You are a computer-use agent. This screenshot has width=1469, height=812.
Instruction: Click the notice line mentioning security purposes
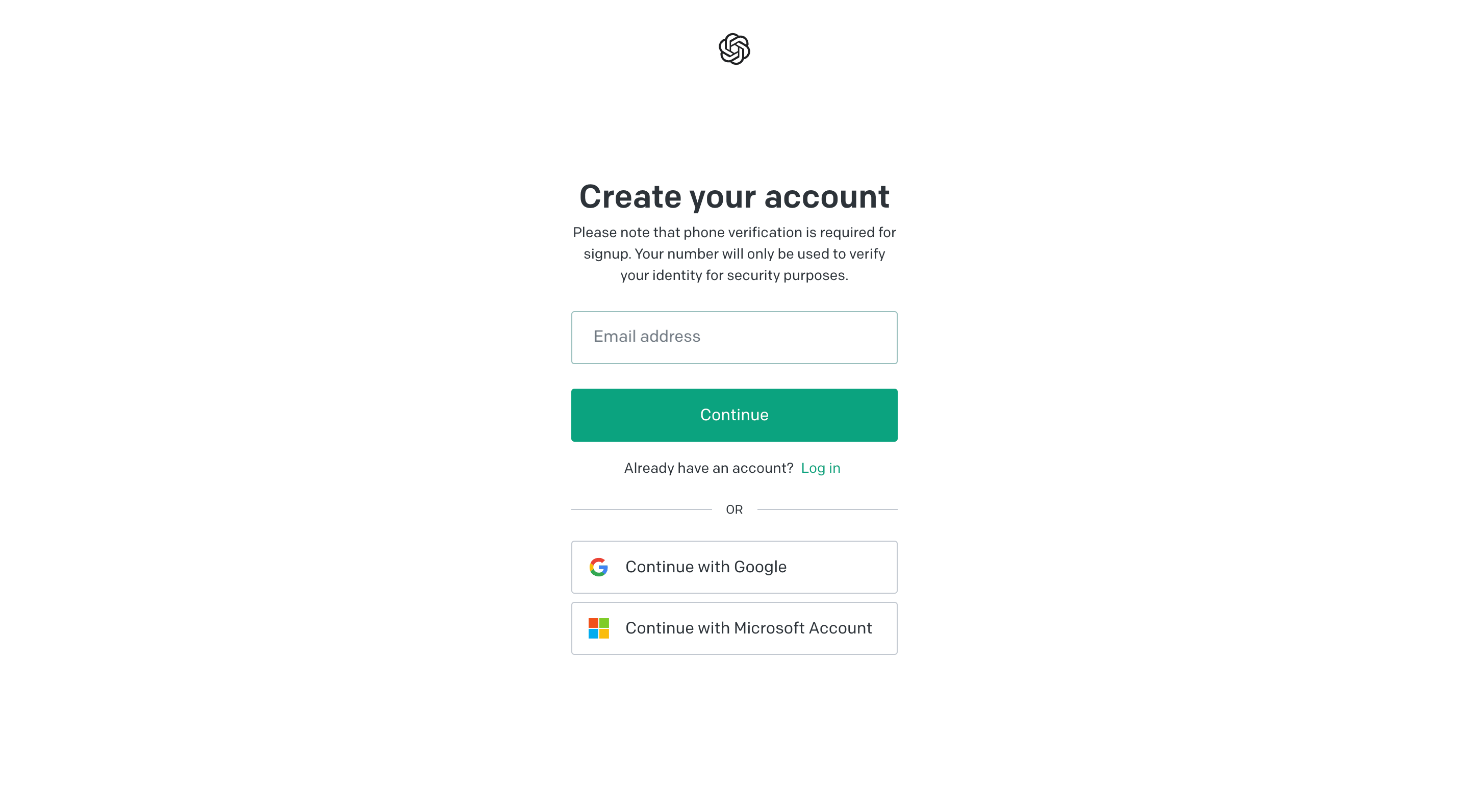(734, 275)
